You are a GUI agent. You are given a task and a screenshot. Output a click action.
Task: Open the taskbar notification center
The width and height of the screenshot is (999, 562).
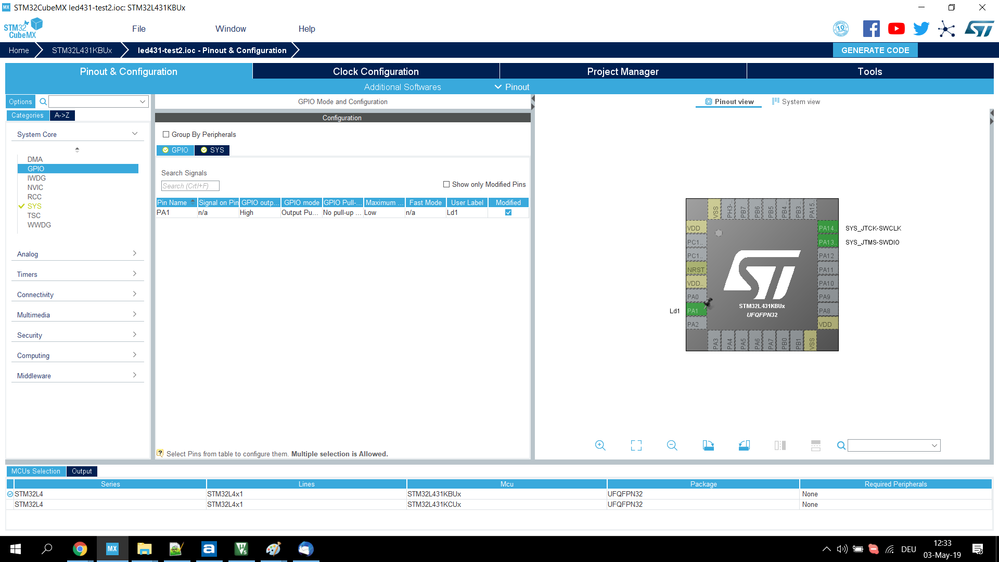[978, 549]
